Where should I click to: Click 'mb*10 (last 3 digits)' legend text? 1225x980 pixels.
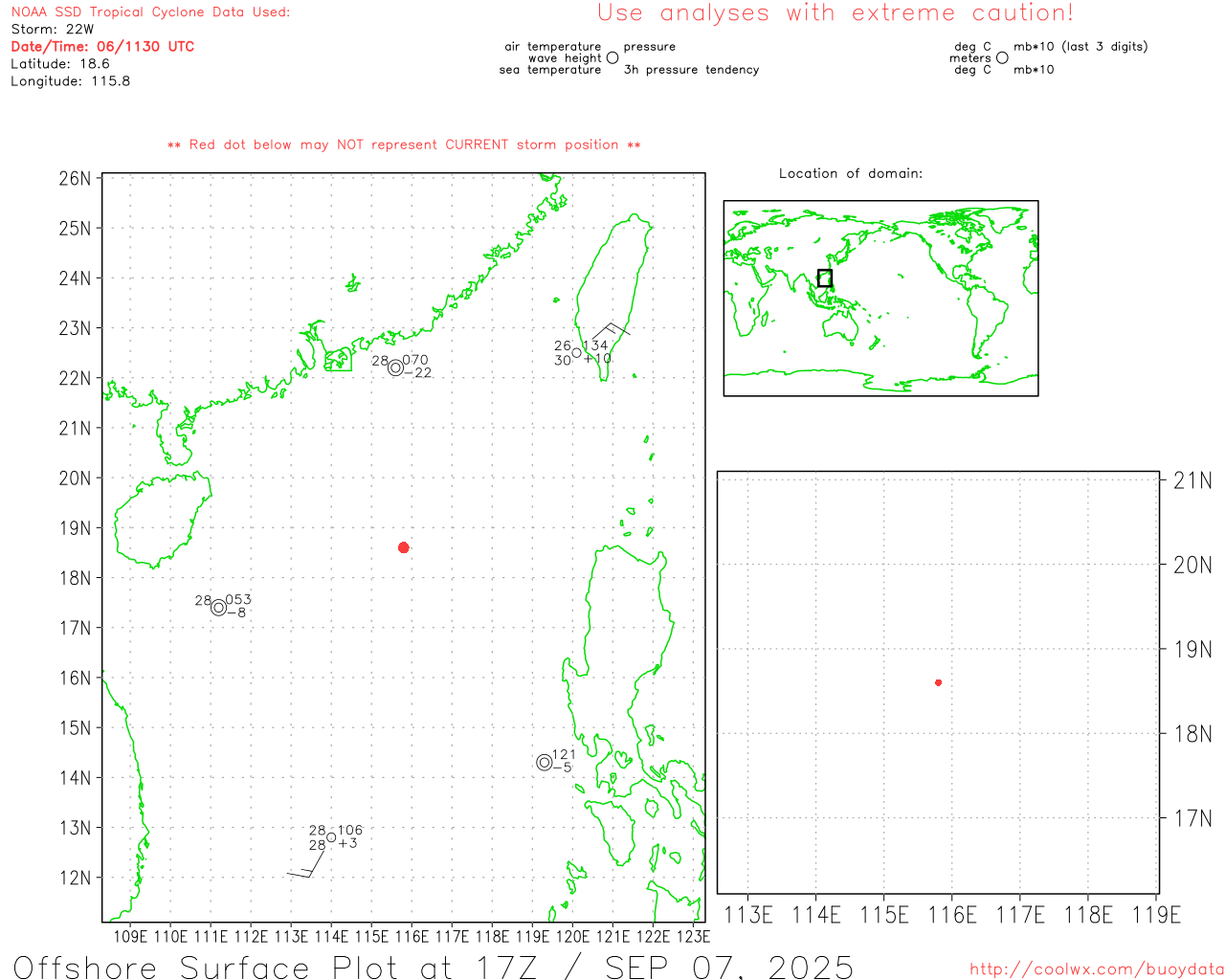coord(1080,47)
